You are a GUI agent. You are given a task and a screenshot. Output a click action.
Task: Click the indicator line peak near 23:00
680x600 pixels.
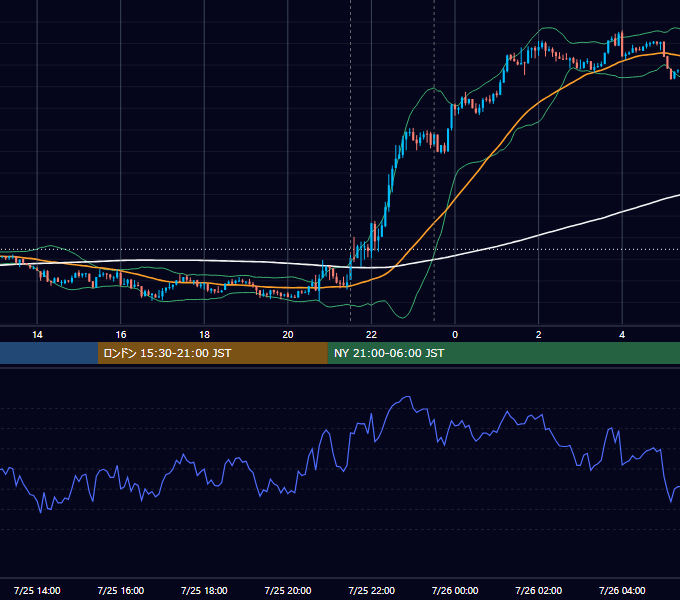point(407,397)
